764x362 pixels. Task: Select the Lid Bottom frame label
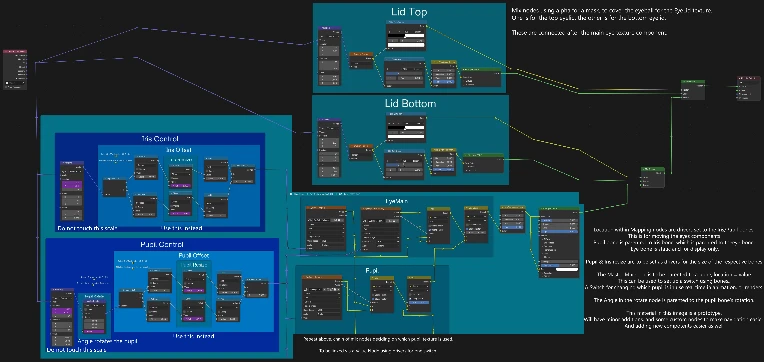(x=410, y=103)
